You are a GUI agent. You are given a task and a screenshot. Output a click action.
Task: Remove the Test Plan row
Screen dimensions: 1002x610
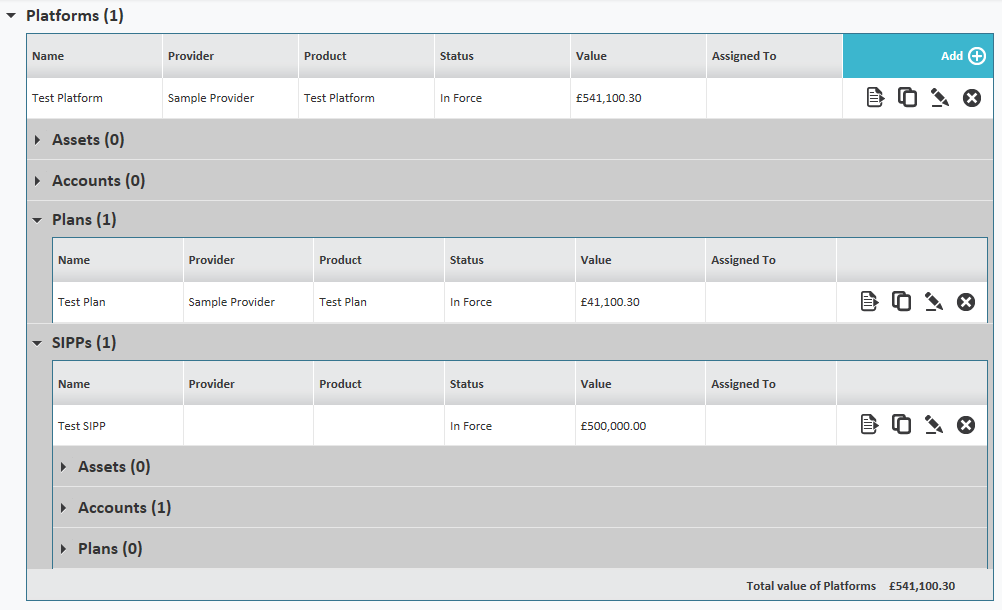point(965,301)
